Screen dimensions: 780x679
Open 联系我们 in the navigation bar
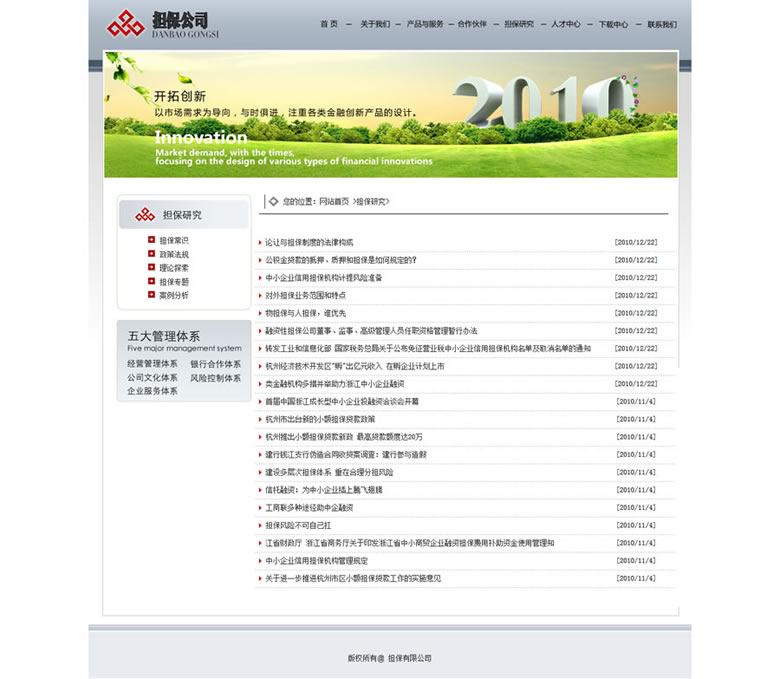(661, 24)
